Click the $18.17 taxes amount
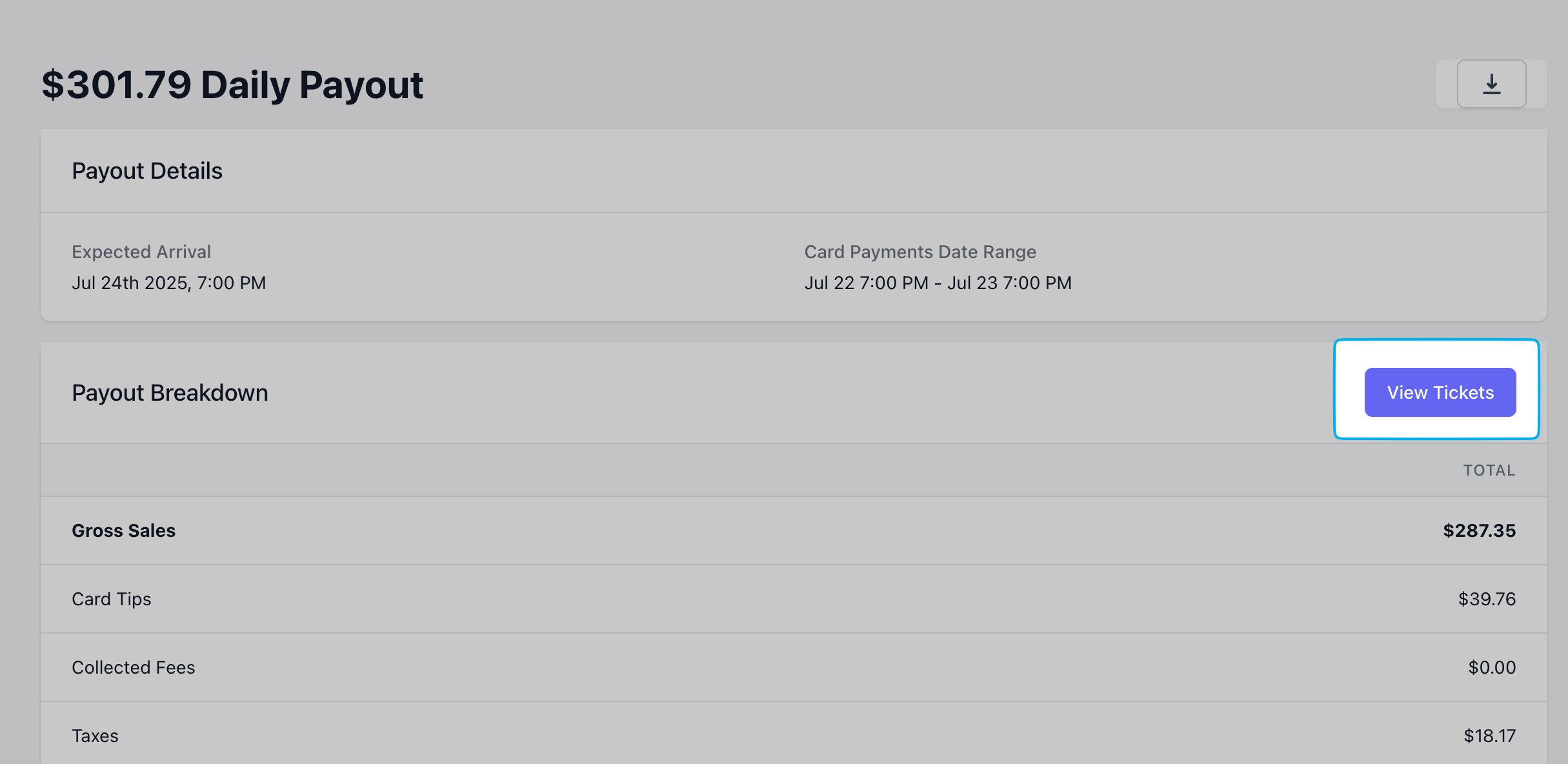The height and width of the screenshot is (764, 1568). [x=1490, y=736]
